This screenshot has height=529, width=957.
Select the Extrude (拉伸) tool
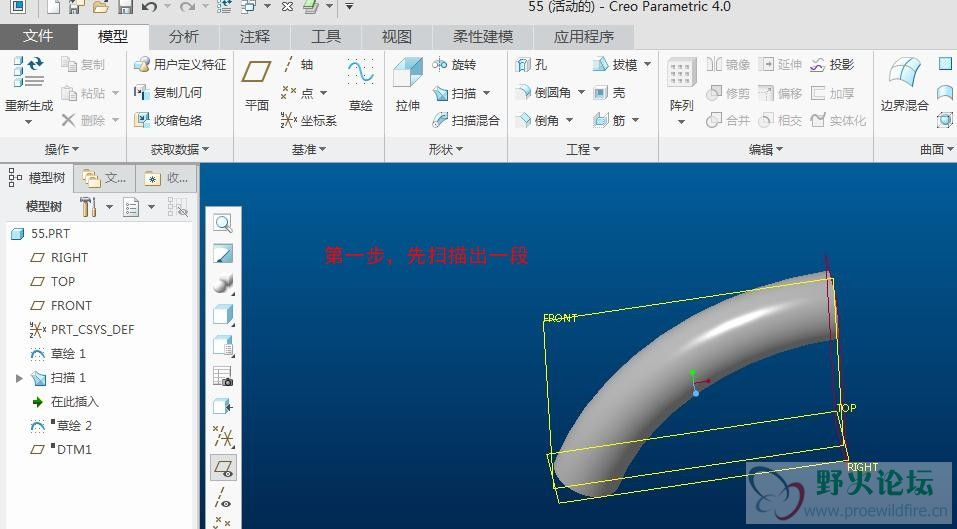tap(407, 84)
